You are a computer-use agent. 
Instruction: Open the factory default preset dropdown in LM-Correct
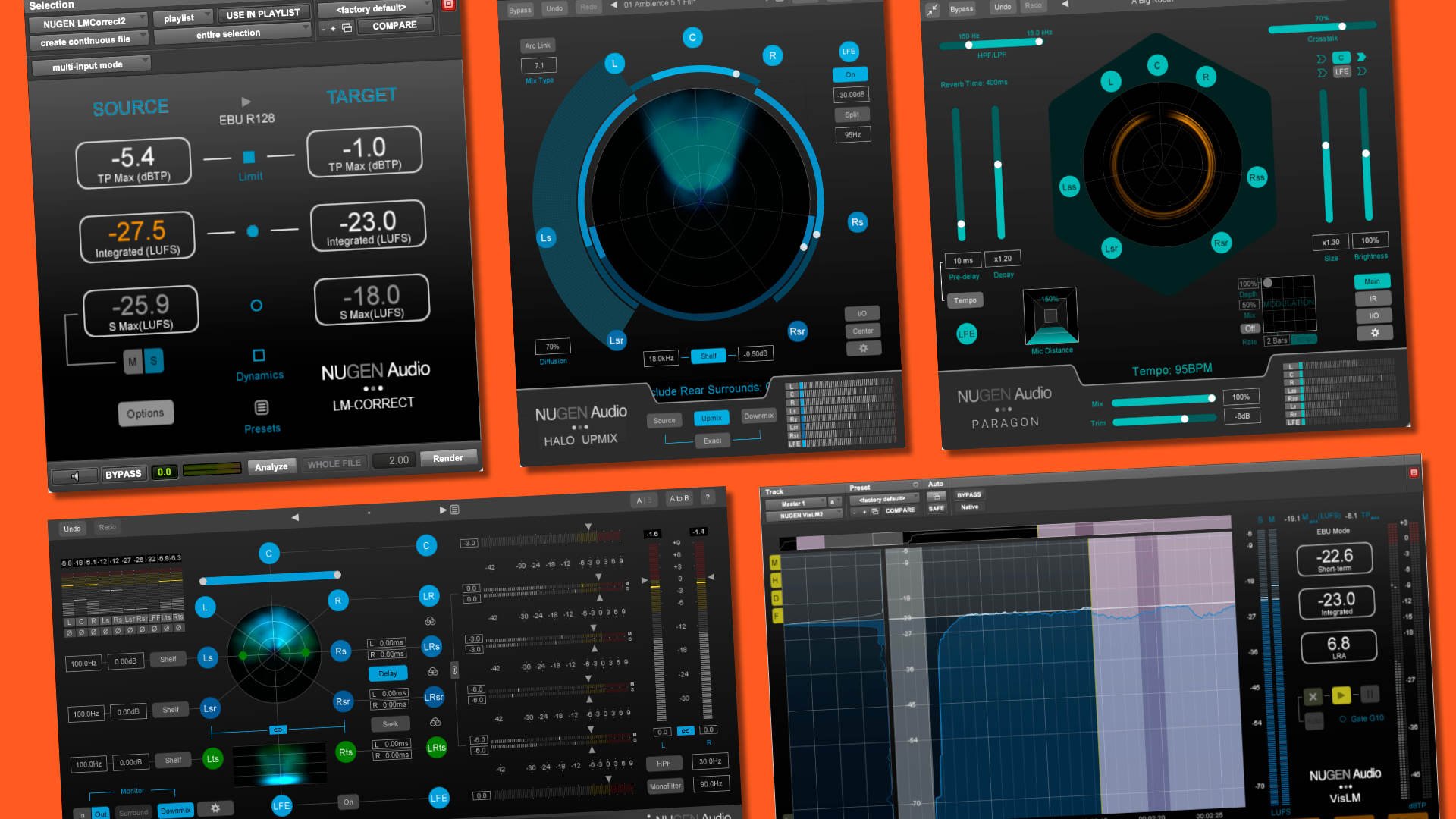pos(371,8)
